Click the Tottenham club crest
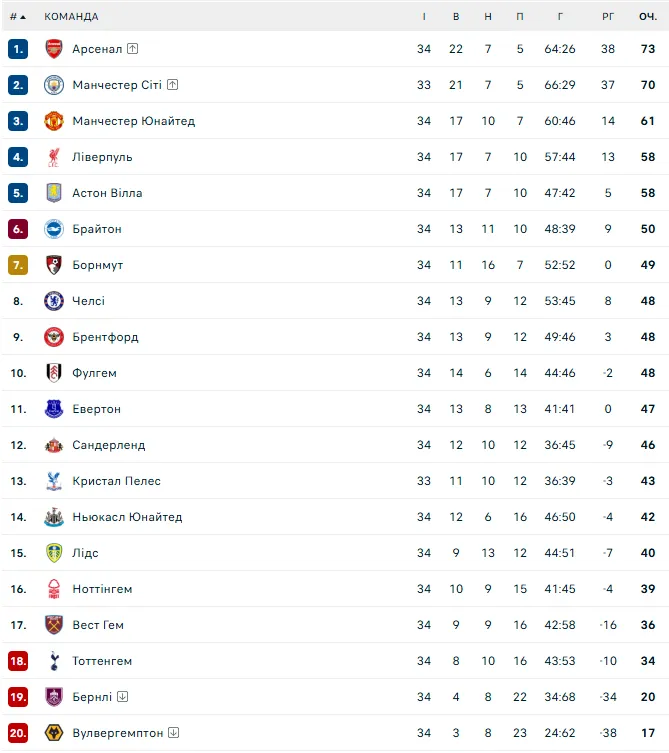Image resolution: width=669 pixels, height=753 pixels. pyautogui.click(x=54, y=661)
